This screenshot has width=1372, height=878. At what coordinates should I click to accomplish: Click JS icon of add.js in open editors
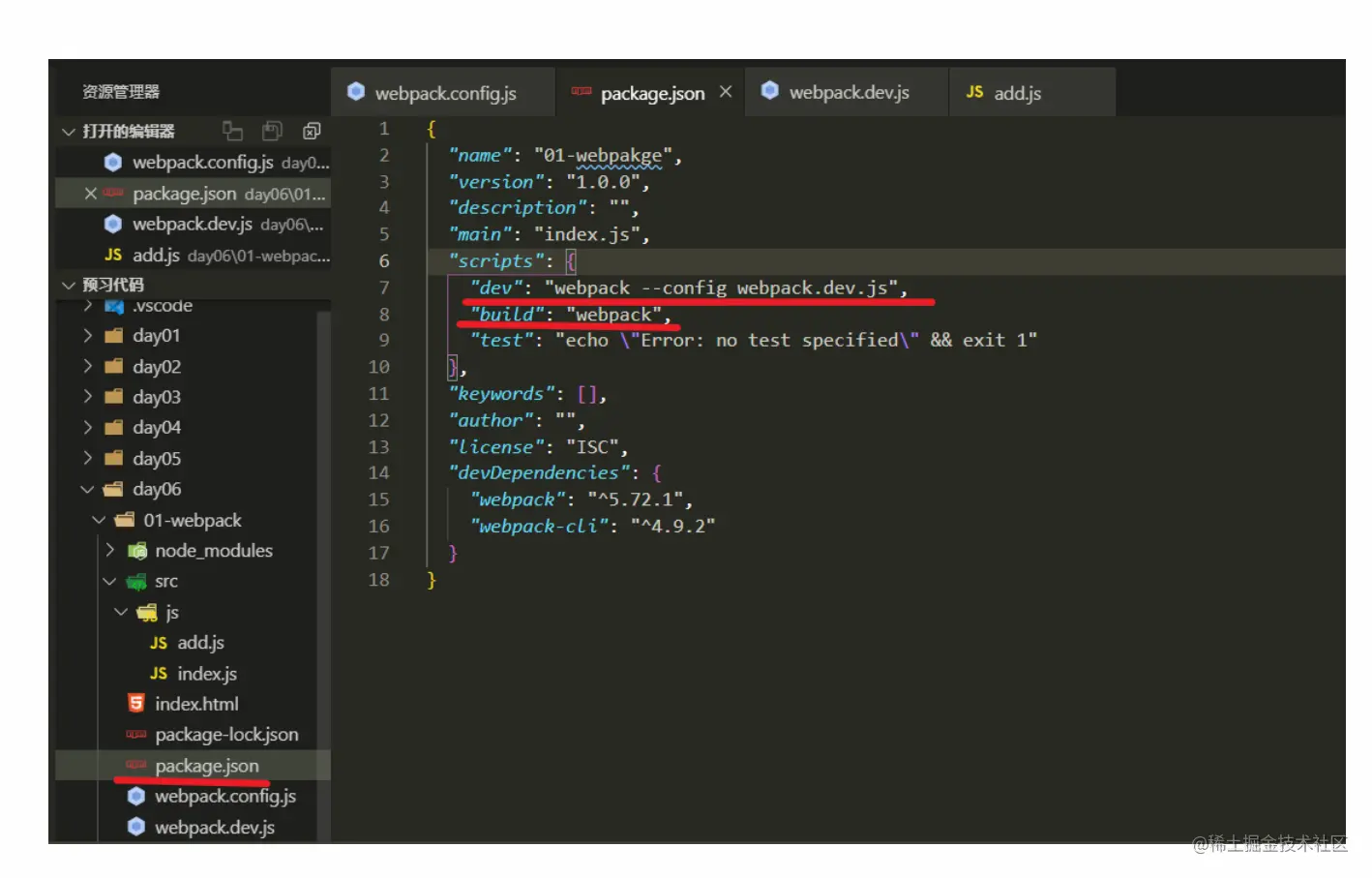[x=113, y=256]
